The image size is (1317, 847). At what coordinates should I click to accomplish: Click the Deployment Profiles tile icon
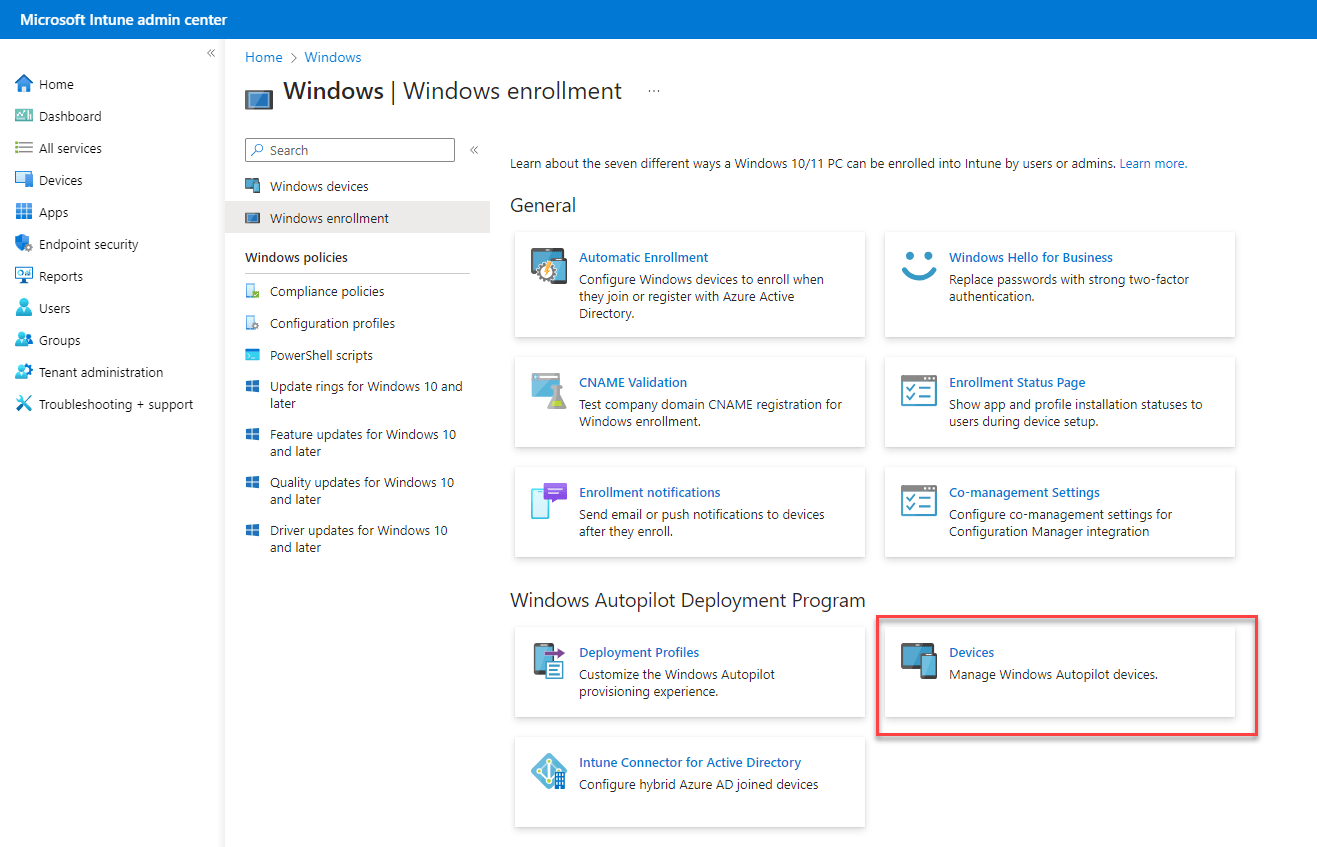tap(549, 662)
